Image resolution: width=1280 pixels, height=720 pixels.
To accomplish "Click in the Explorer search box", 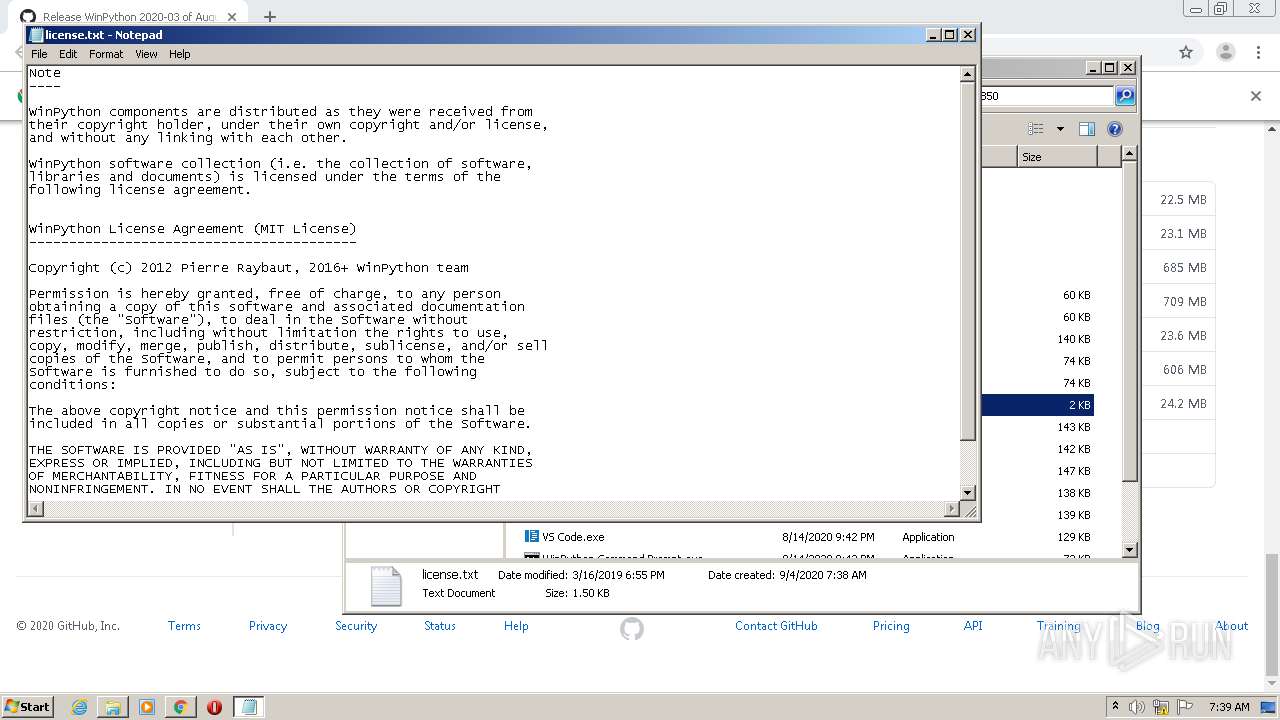I will tap(1046, 96).
